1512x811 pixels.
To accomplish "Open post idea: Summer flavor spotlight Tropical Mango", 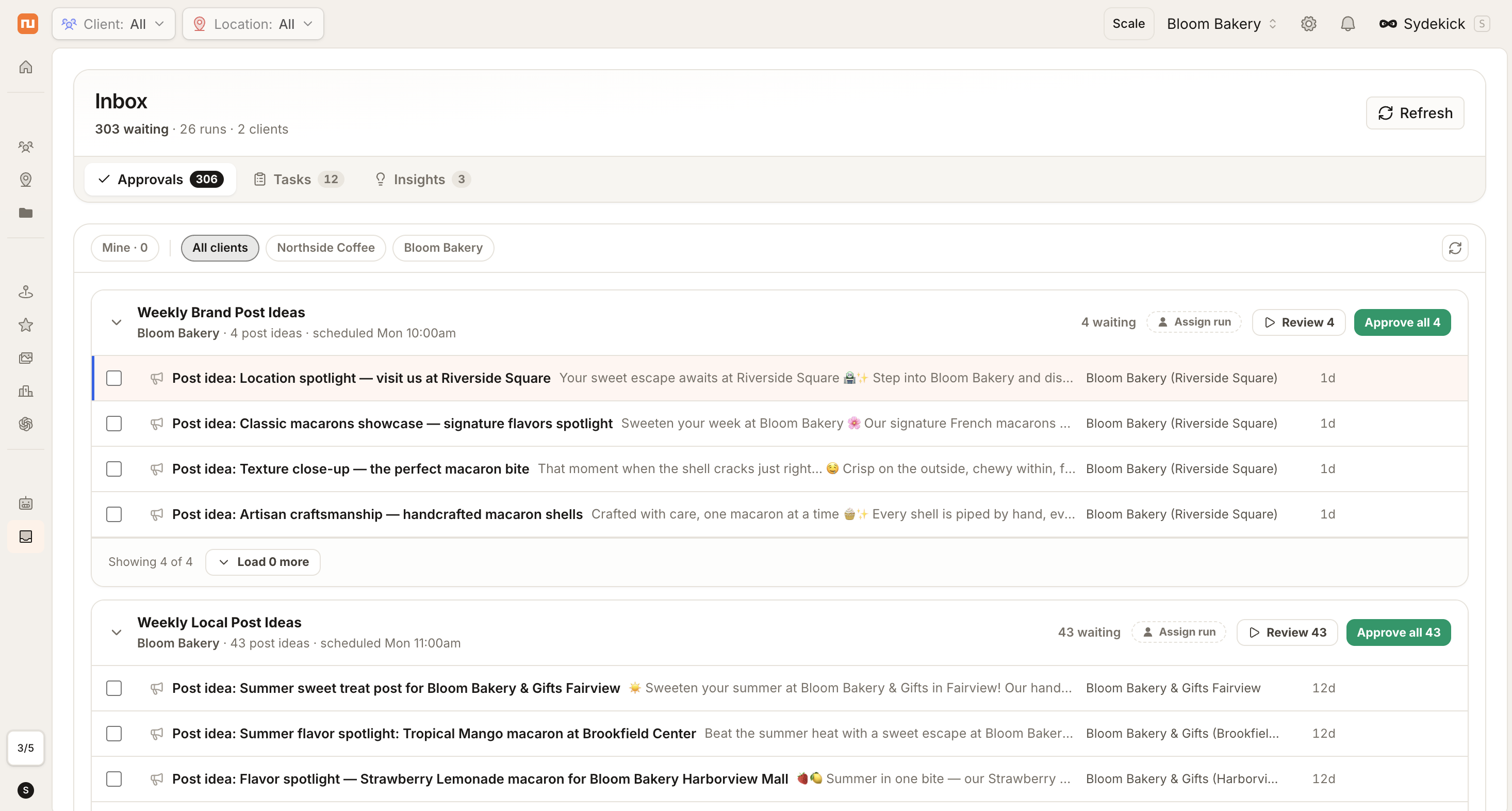I will click(780, 734).
